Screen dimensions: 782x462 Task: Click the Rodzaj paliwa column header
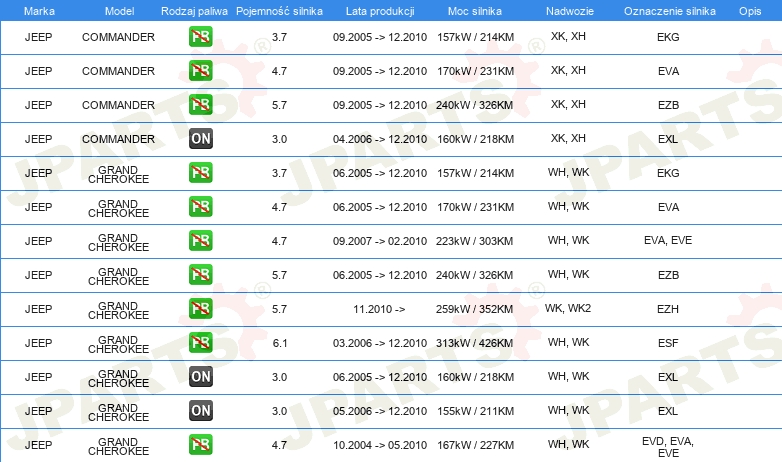tap(194, 11)
